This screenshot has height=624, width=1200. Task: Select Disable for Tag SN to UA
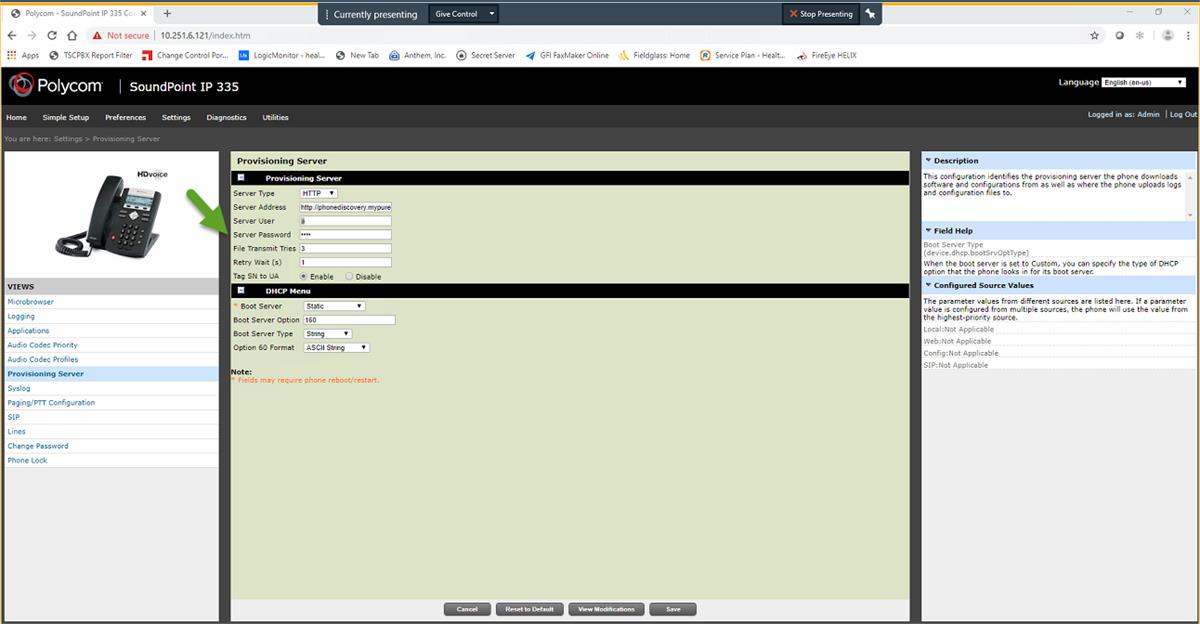coord(347,276)
